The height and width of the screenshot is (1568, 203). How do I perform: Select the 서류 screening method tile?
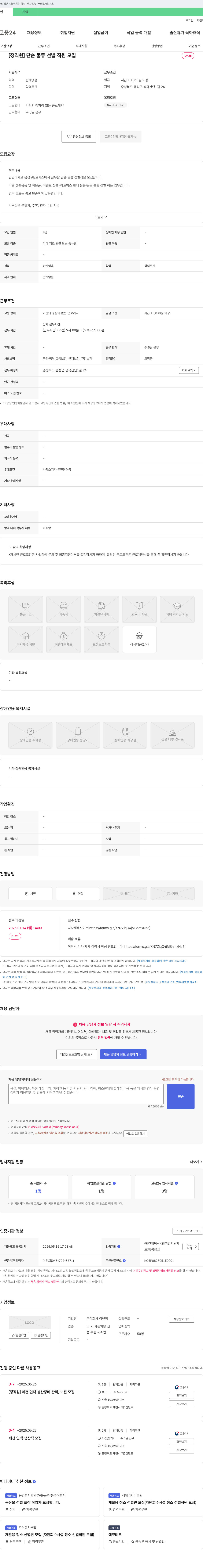30,894
